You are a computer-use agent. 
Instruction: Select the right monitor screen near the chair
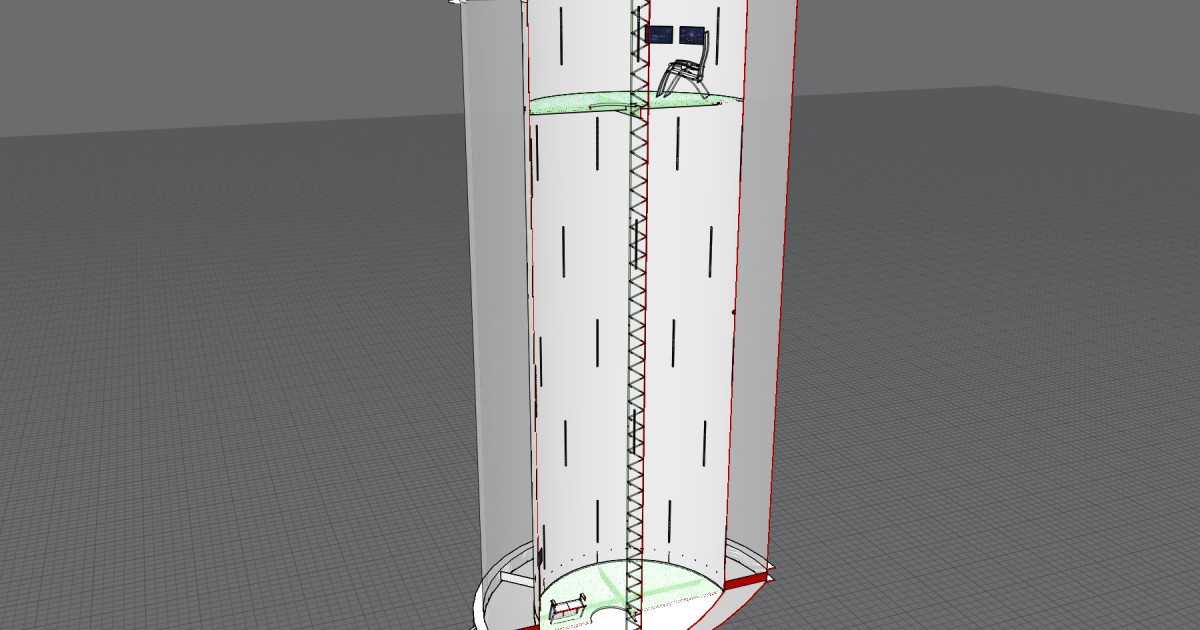pyautogui.click(x=691, y=34)
